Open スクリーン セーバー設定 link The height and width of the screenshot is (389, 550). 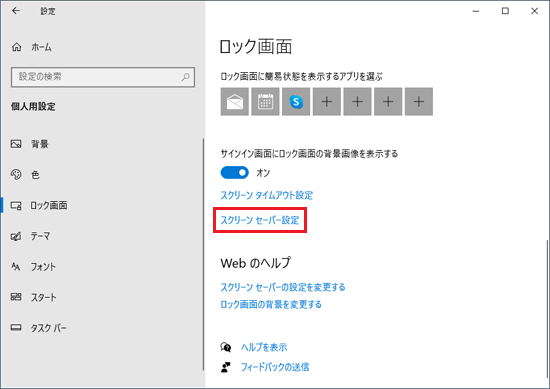[260, 220]
